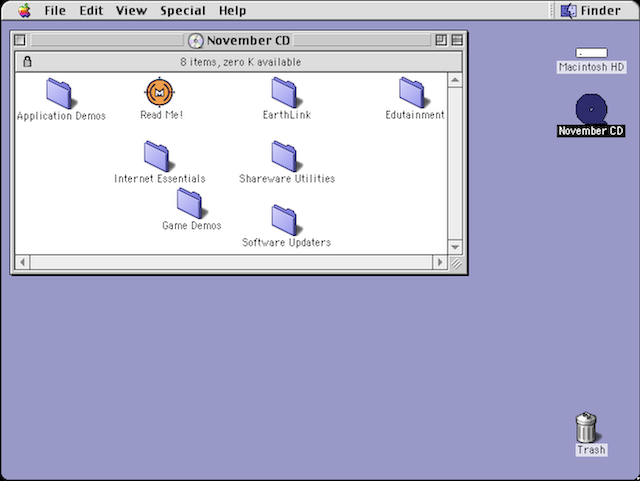
Task: Click the "Edutainment" label text
Action: (415, 115)
